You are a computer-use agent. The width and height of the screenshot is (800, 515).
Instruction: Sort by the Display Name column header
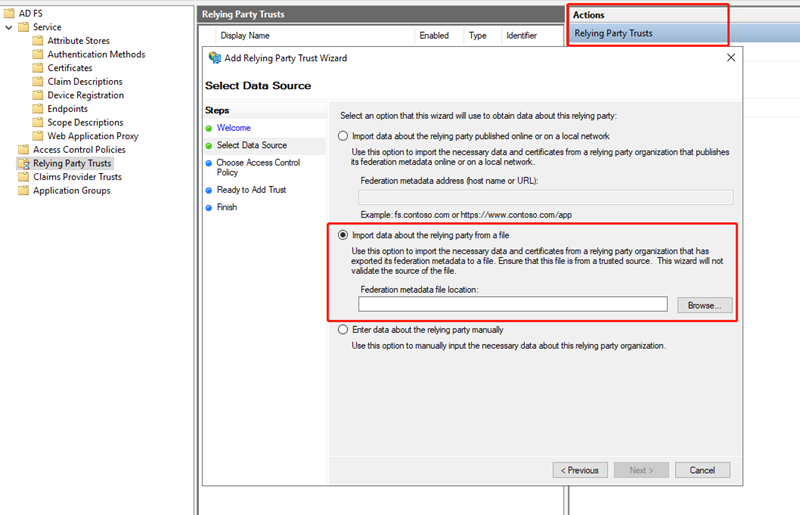point(246,35)
